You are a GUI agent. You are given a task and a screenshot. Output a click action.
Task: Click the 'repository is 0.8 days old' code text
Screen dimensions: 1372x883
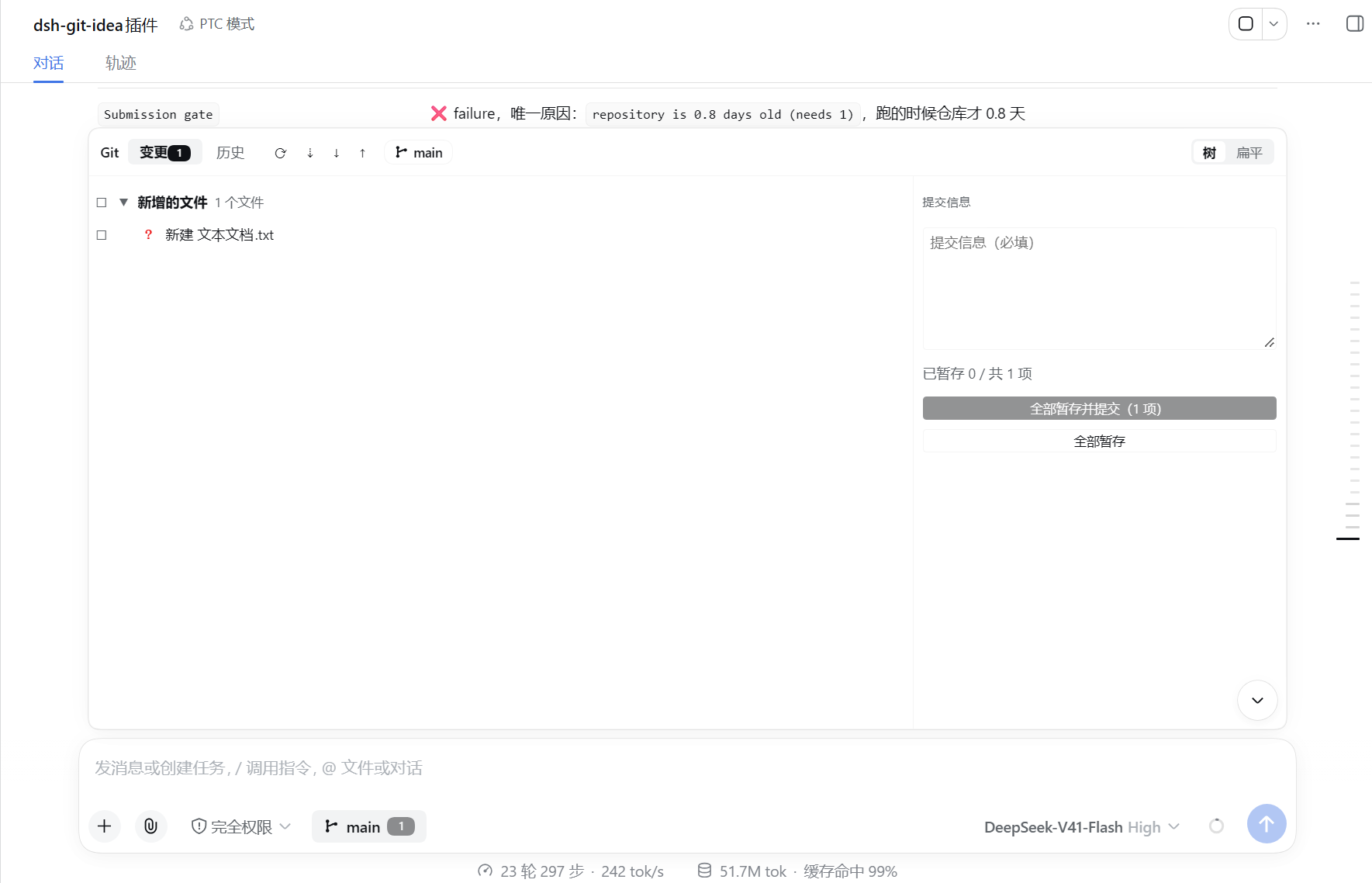pyautogui.click(x=723, y=114)
